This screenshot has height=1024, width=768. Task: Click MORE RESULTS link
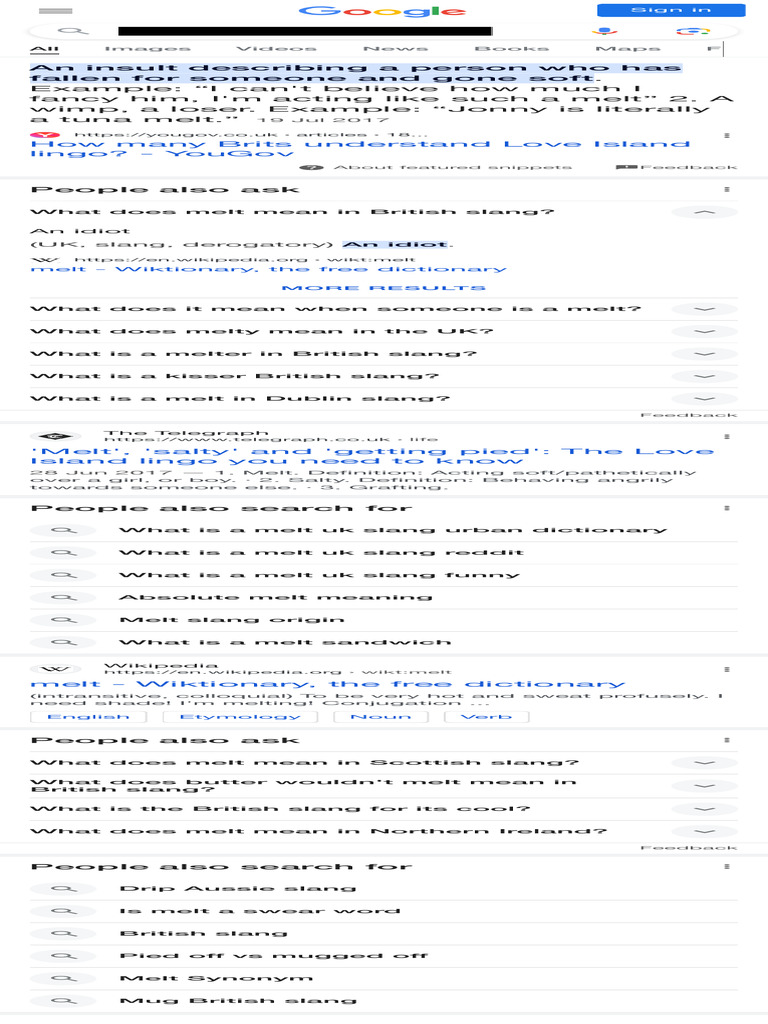tap(384, 288)
